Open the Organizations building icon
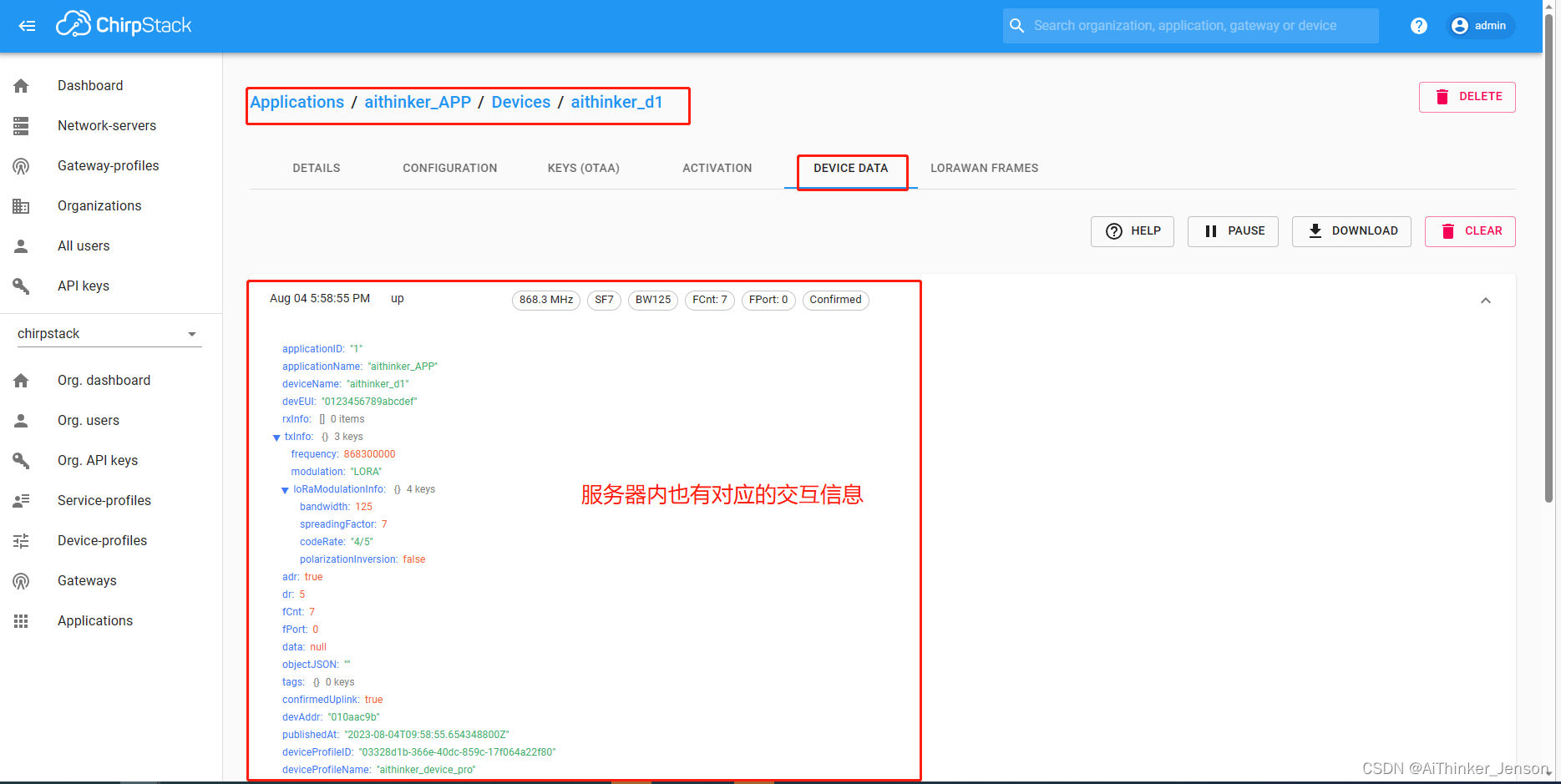 point(21,205)
